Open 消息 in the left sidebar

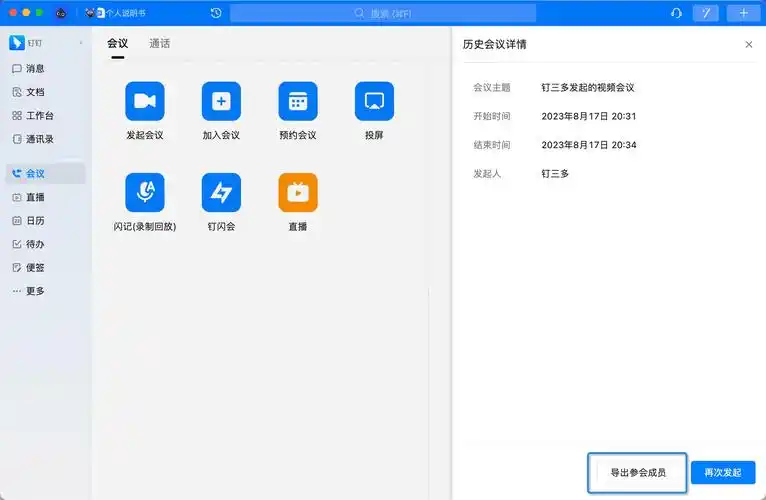[x=35, y=69]
